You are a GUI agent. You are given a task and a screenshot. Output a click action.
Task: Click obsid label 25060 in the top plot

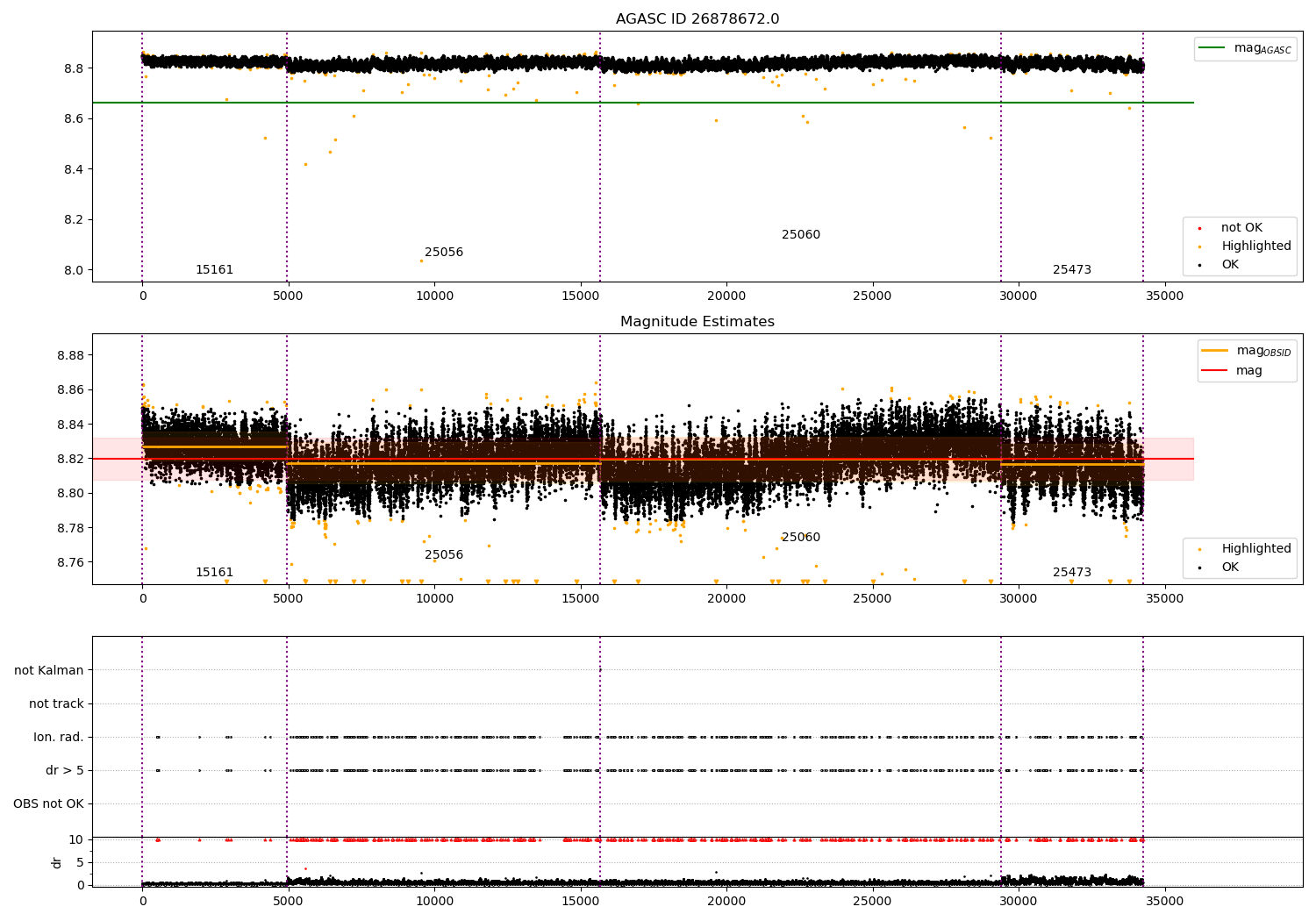801,235
